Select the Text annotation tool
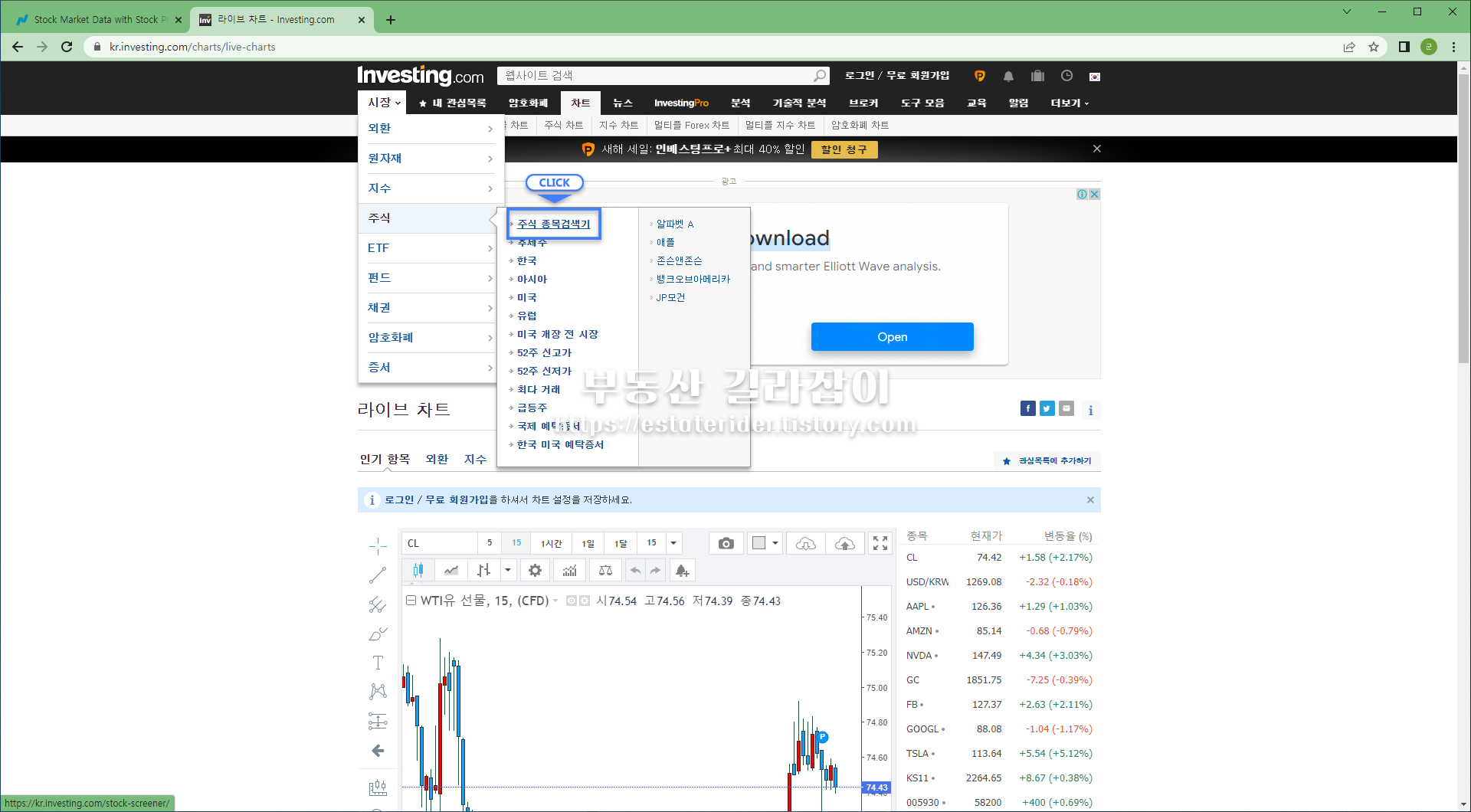 click(x=378, y=663)
